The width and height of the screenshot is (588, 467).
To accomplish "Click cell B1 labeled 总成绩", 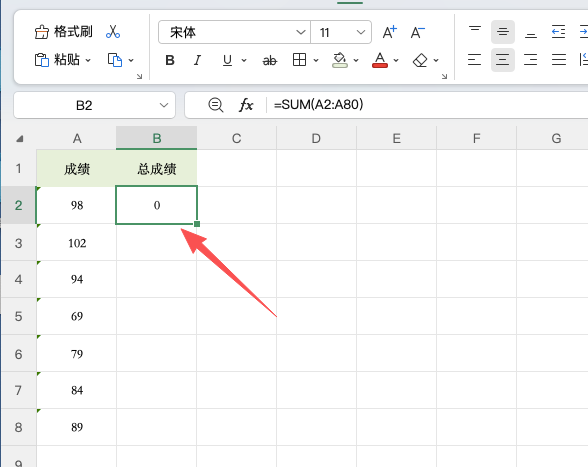I will 157,168.
